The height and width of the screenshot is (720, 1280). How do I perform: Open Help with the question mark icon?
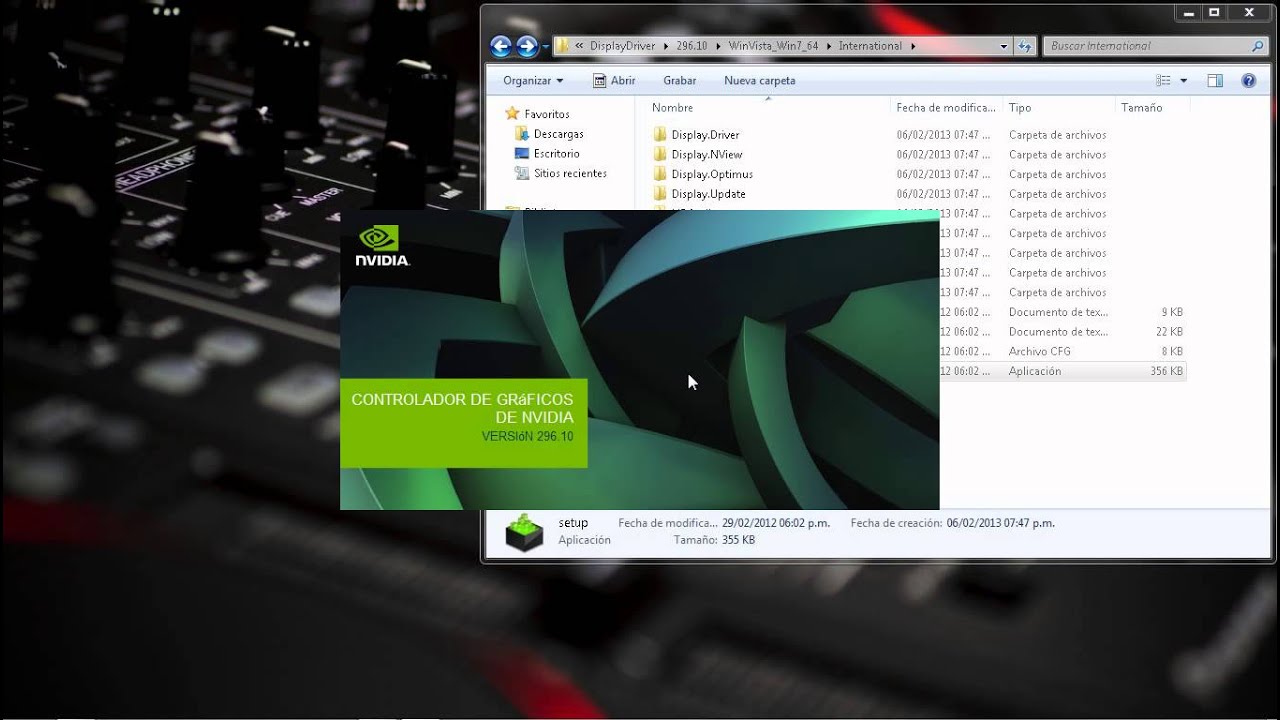(x=1248, y=80)
